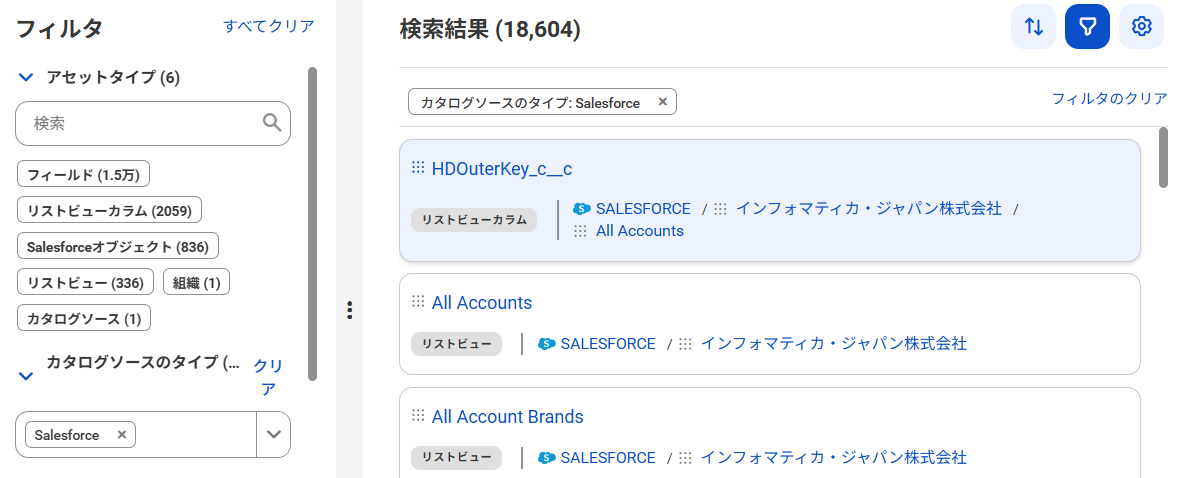Click the magnifier icon in the filter search box
Screen dimensions: 1185x478
pyautogui.click(x=271, y=123)
